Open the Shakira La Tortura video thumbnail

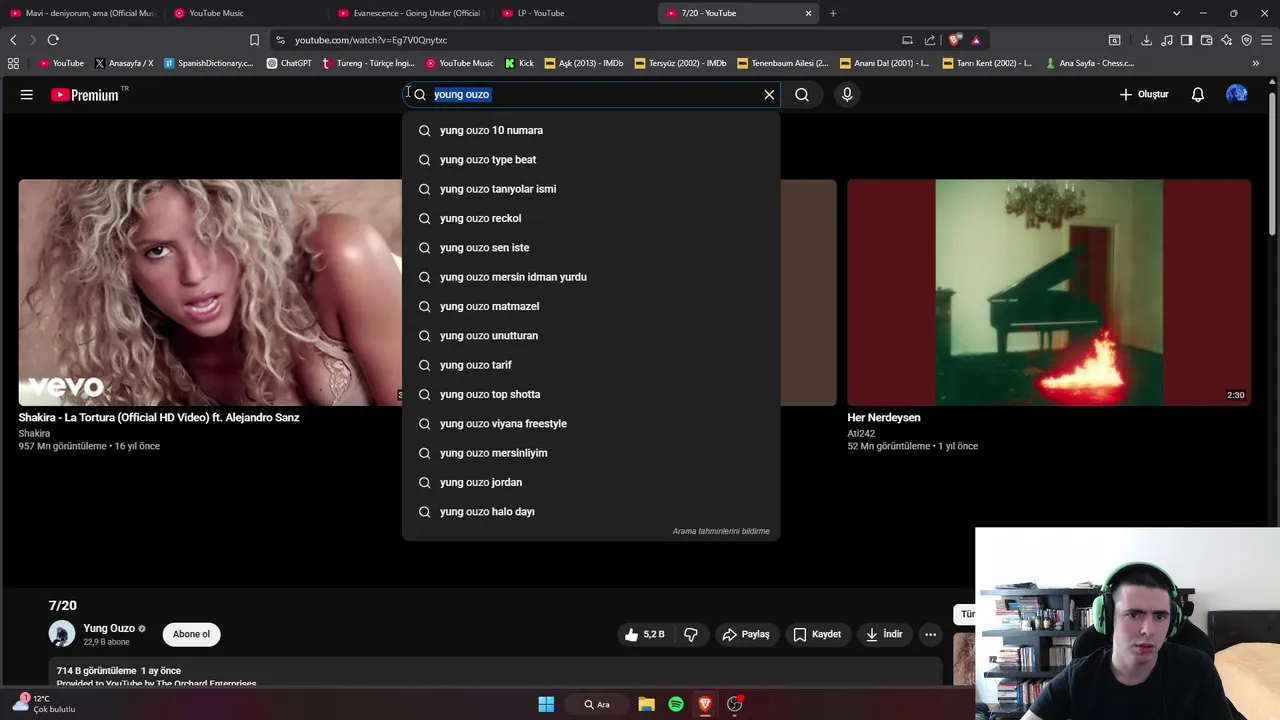tap(210, 292)
